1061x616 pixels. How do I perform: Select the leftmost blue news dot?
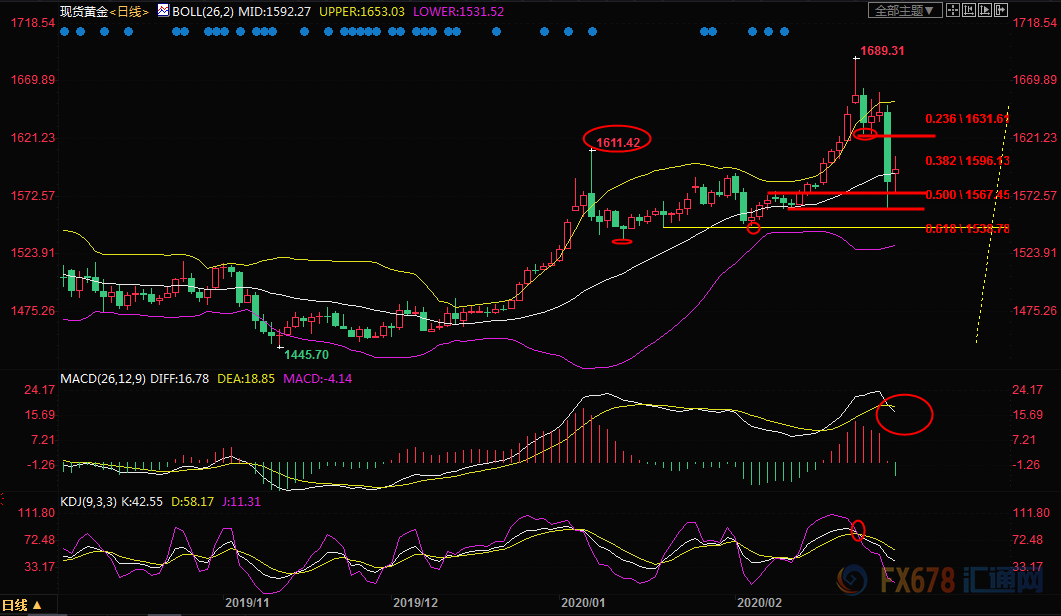(64, 32)
